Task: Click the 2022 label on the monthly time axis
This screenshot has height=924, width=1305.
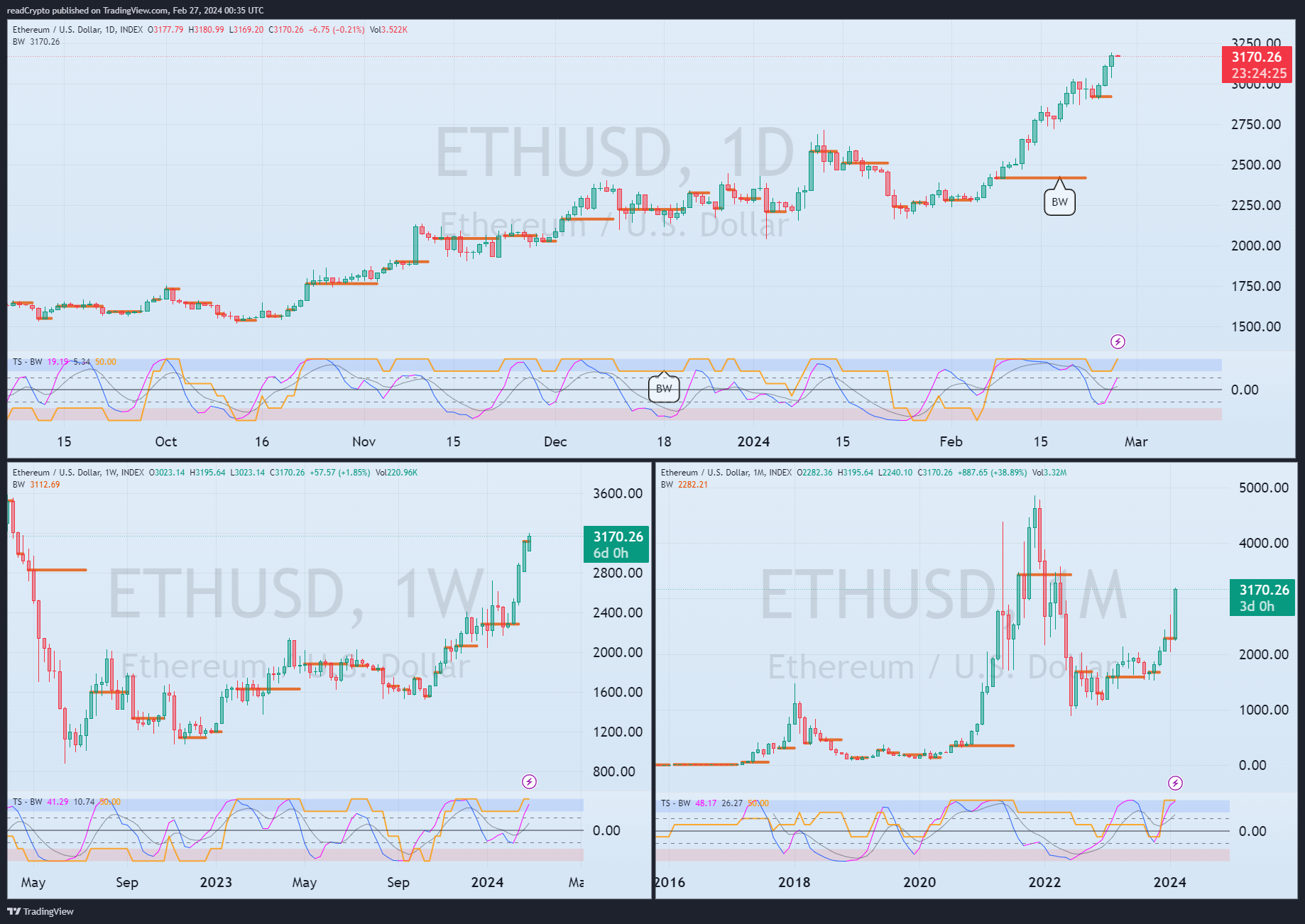Action: (x=1044, y=882)
